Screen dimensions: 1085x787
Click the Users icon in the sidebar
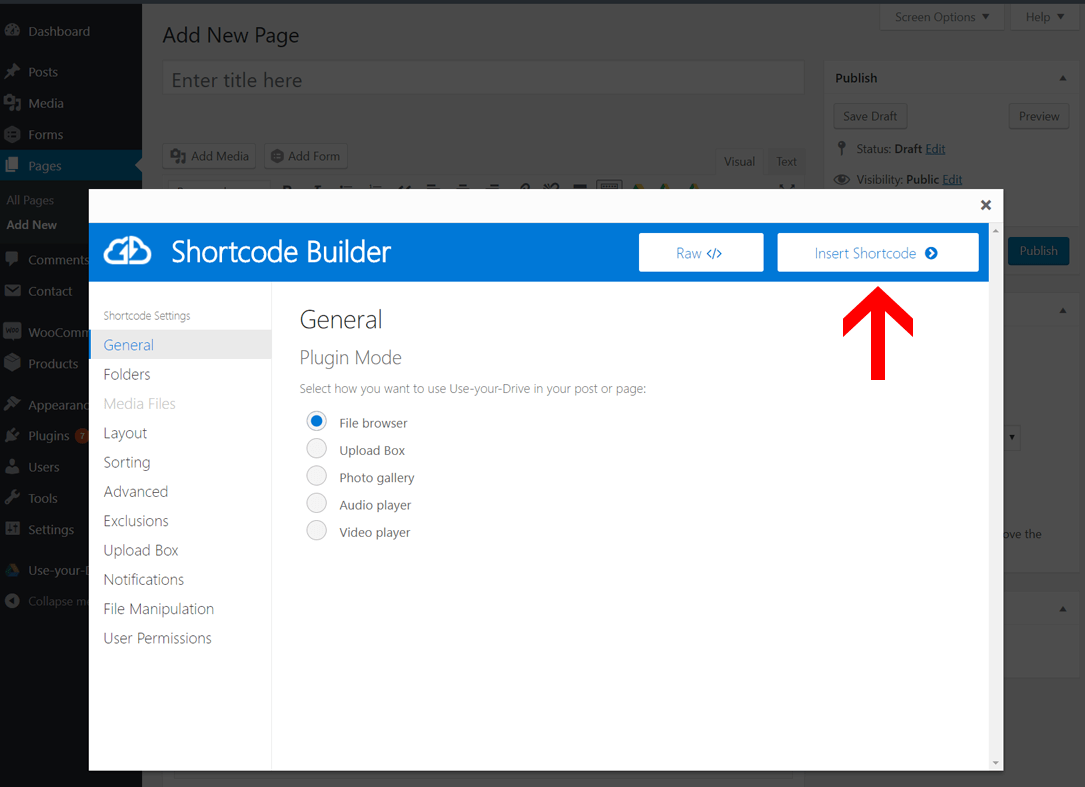pos(12,467)
